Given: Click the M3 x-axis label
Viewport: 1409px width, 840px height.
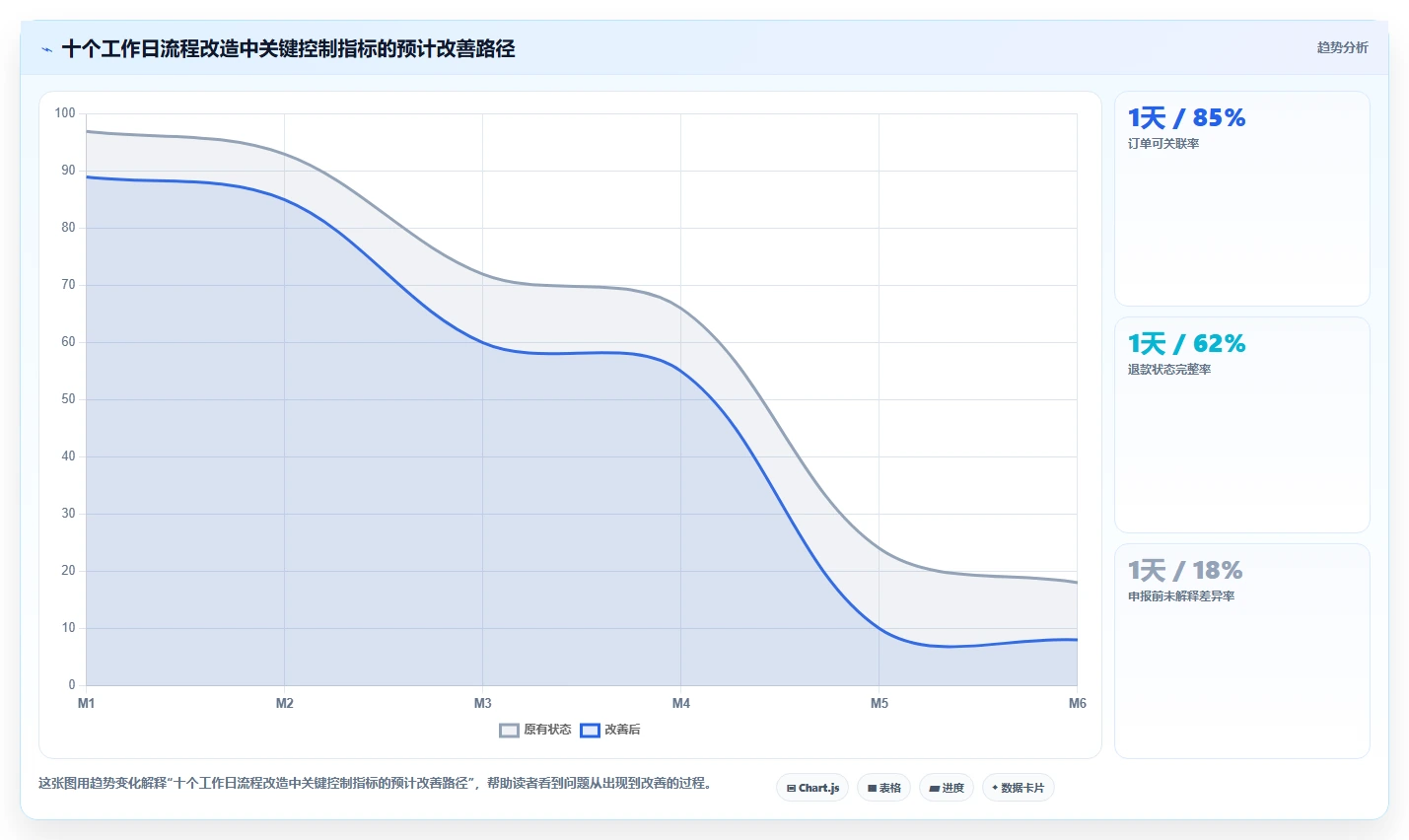Looking at the screenshot, I should click(482, 703).
